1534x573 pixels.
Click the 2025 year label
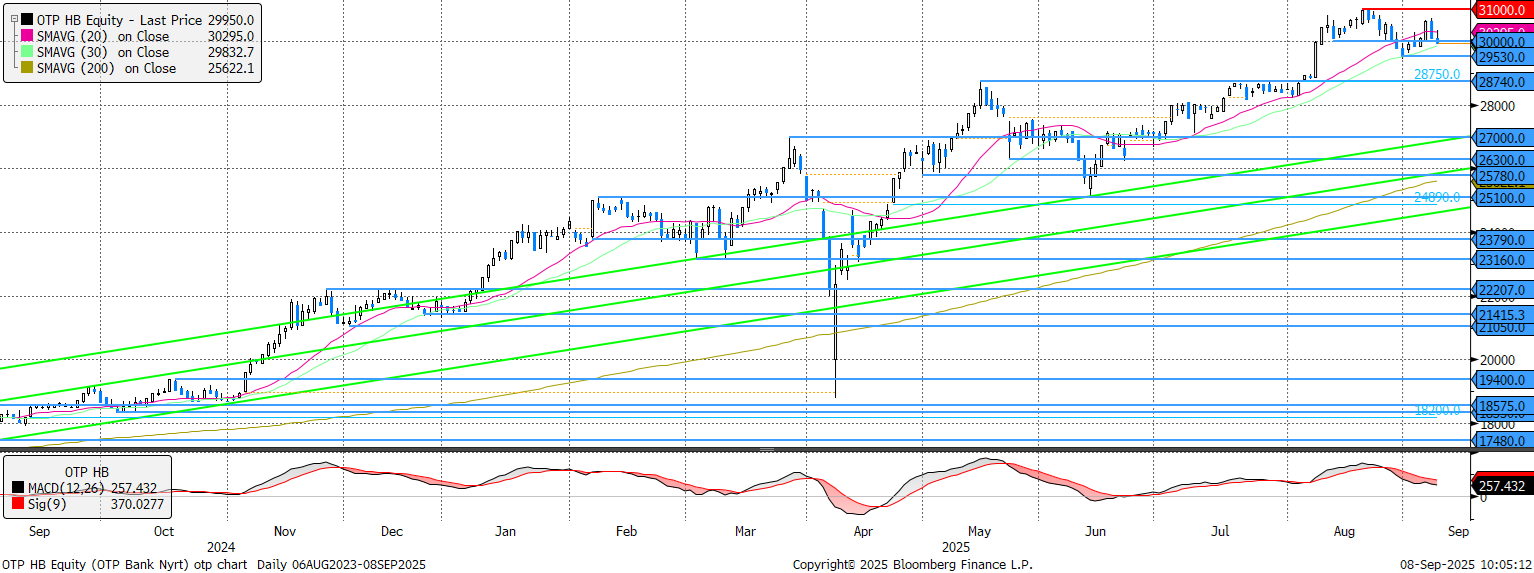pos(956,548)
